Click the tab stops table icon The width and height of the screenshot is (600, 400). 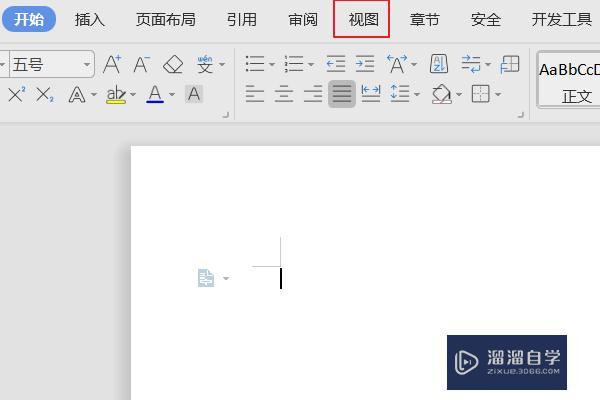(510, 64)
